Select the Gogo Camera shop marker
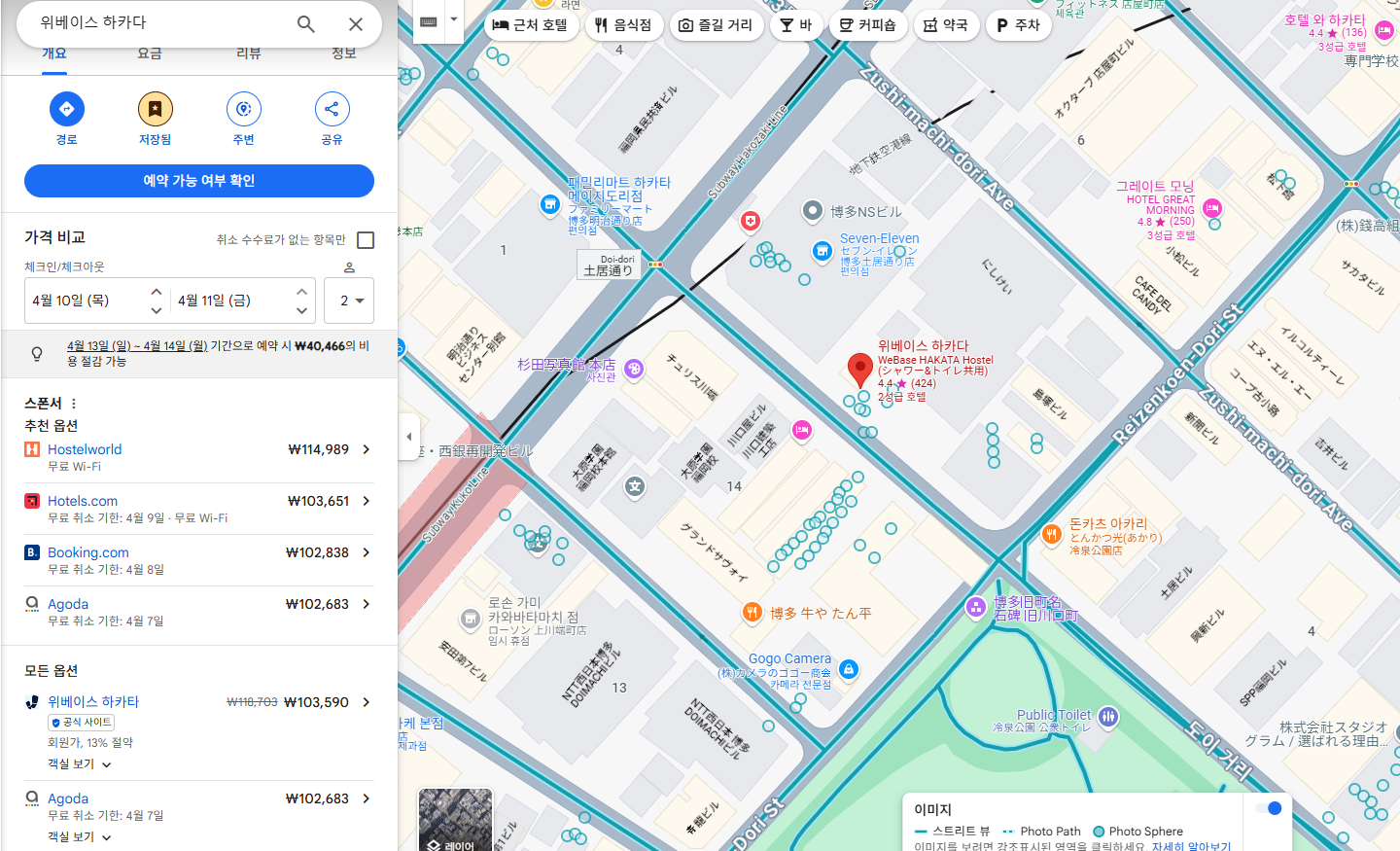Viewport: 1400px width, 851px height. click(x=849, y=669)
